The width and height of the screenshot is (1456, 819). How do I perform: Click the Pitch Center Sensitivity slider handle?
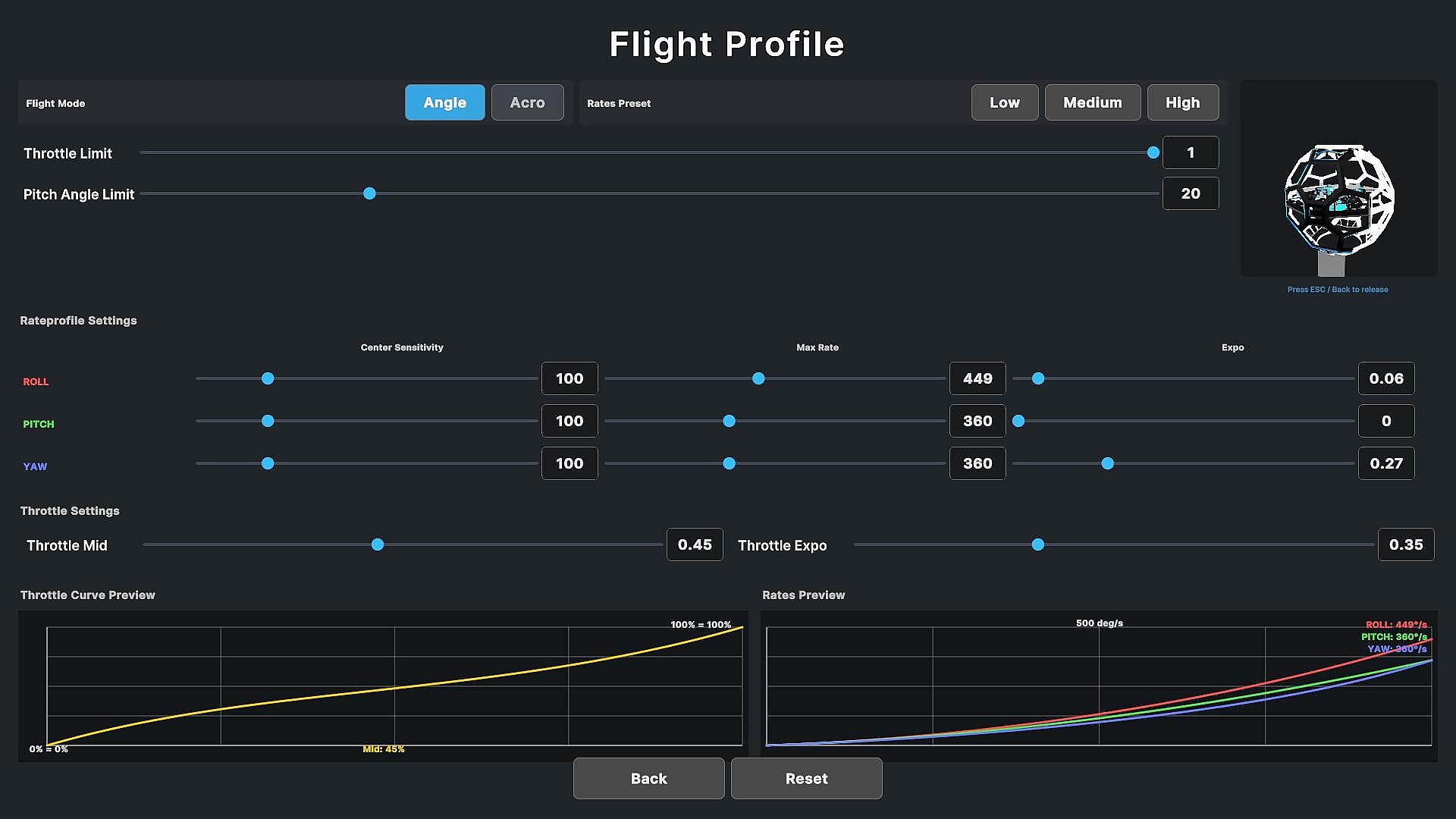pos(268,421)
